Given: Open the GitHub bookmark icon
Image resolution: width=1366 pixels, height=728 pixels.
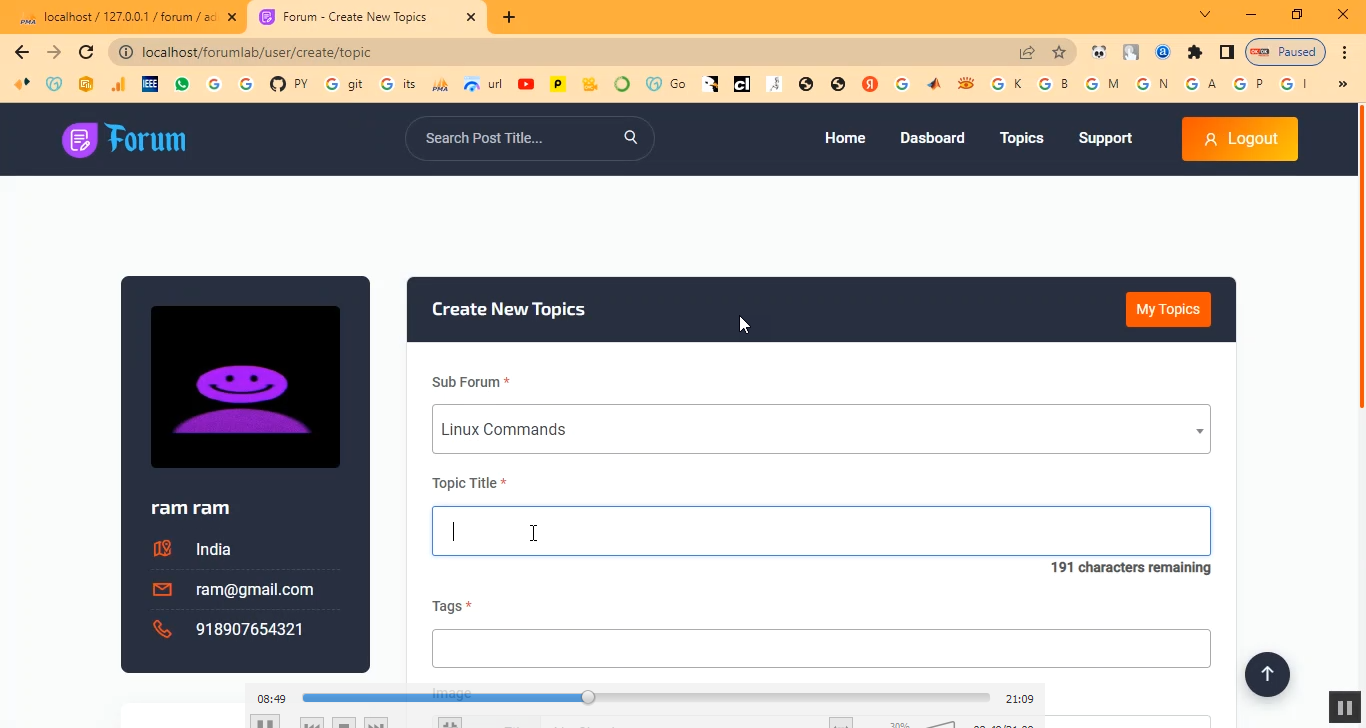Looking at the screenshot, I should pos(278,85).
